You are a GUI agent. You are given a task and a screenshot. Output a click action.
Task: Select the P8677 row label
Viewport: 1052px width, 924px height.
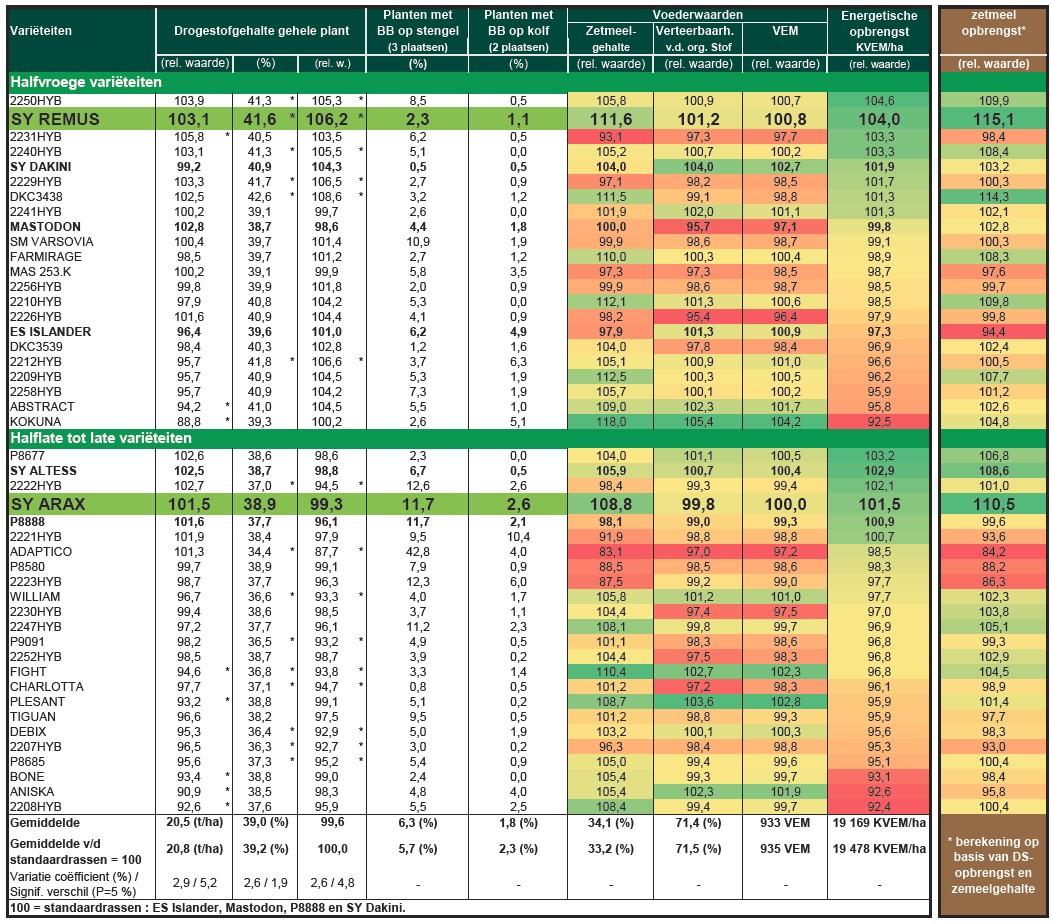pos(28,456)
